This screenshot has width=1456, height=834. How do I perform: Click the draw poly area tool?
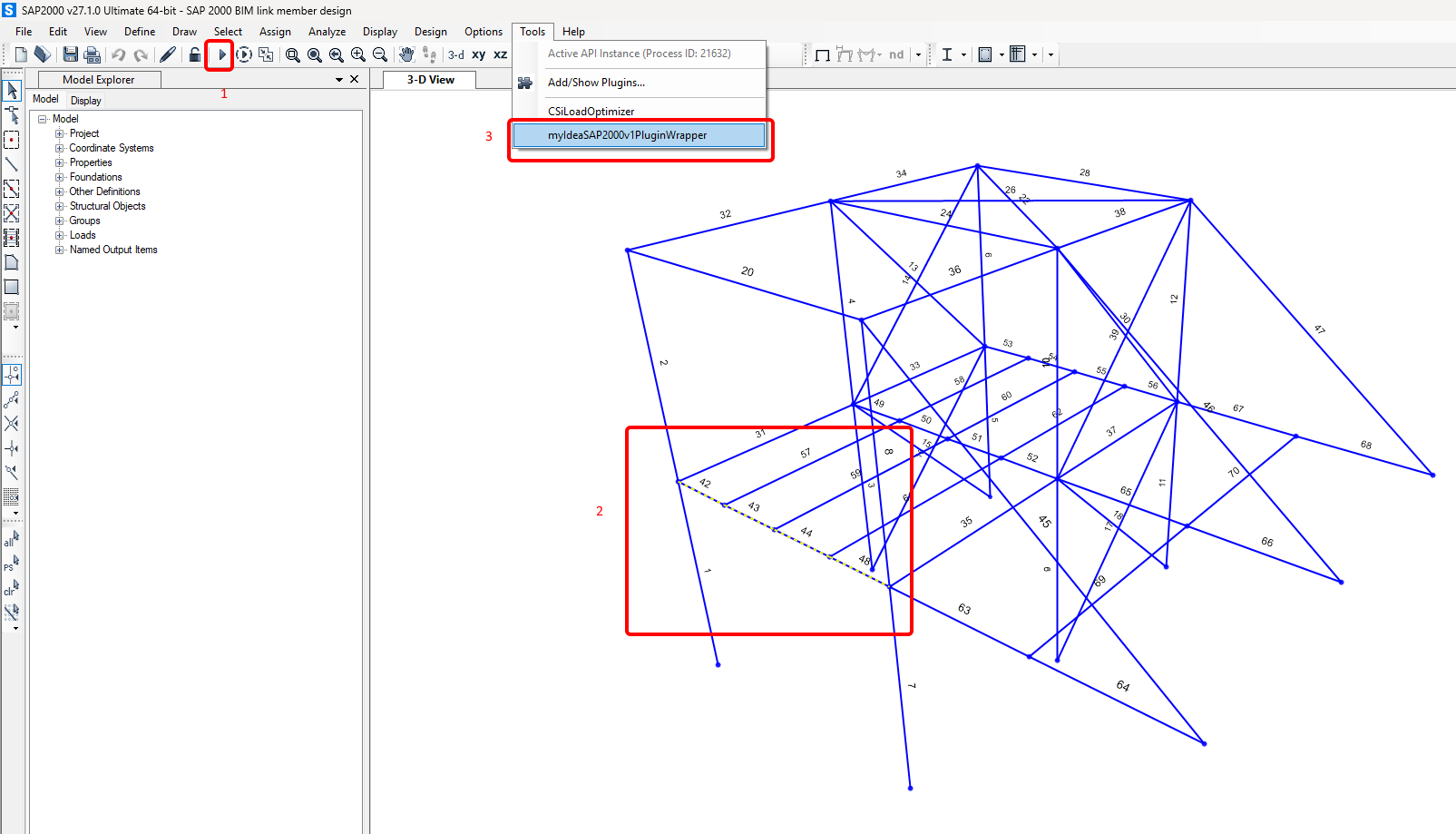(x=12, y=262)
